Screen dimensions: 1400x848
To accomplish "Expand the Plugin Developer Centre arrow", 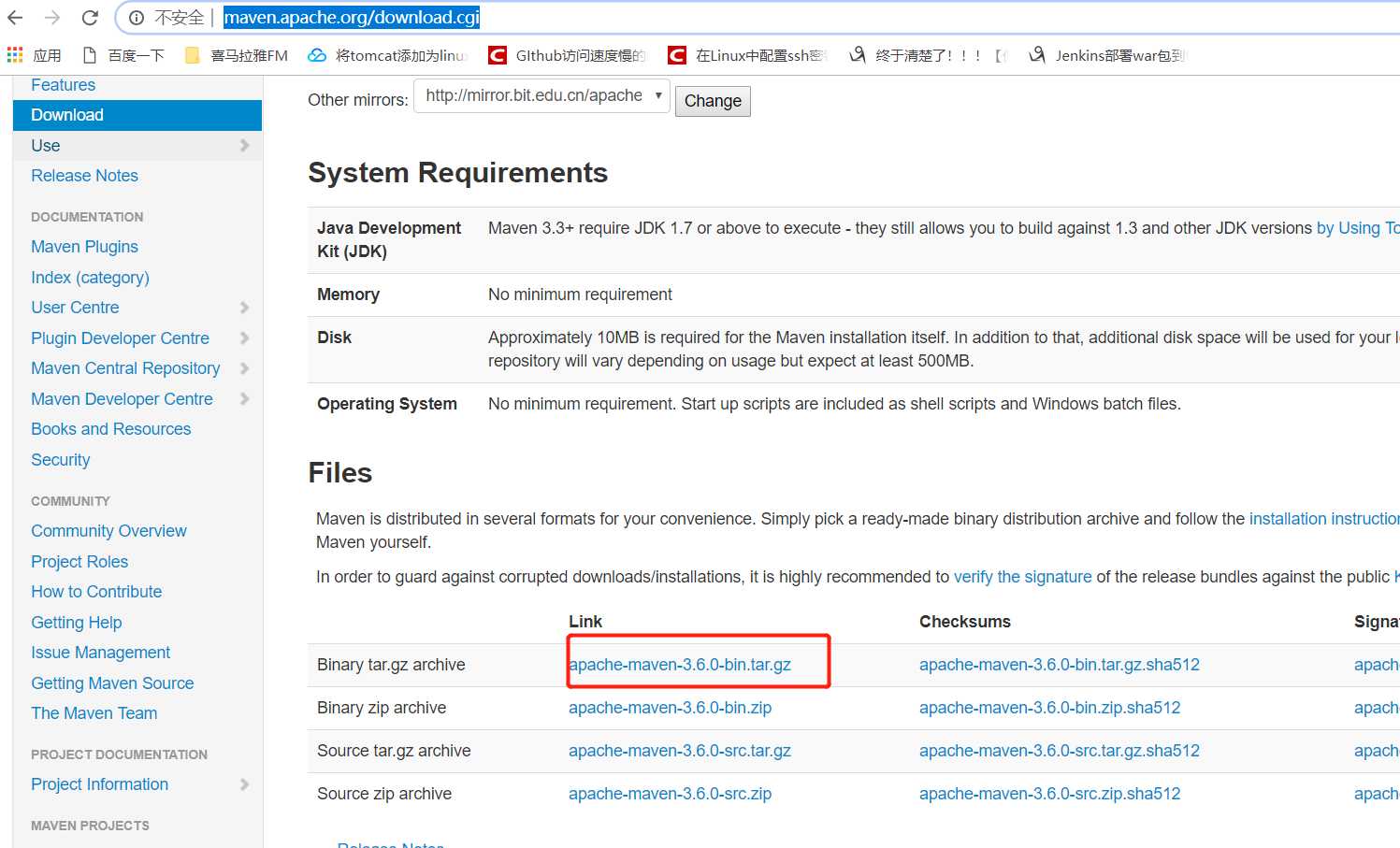I will coord(244,338).
